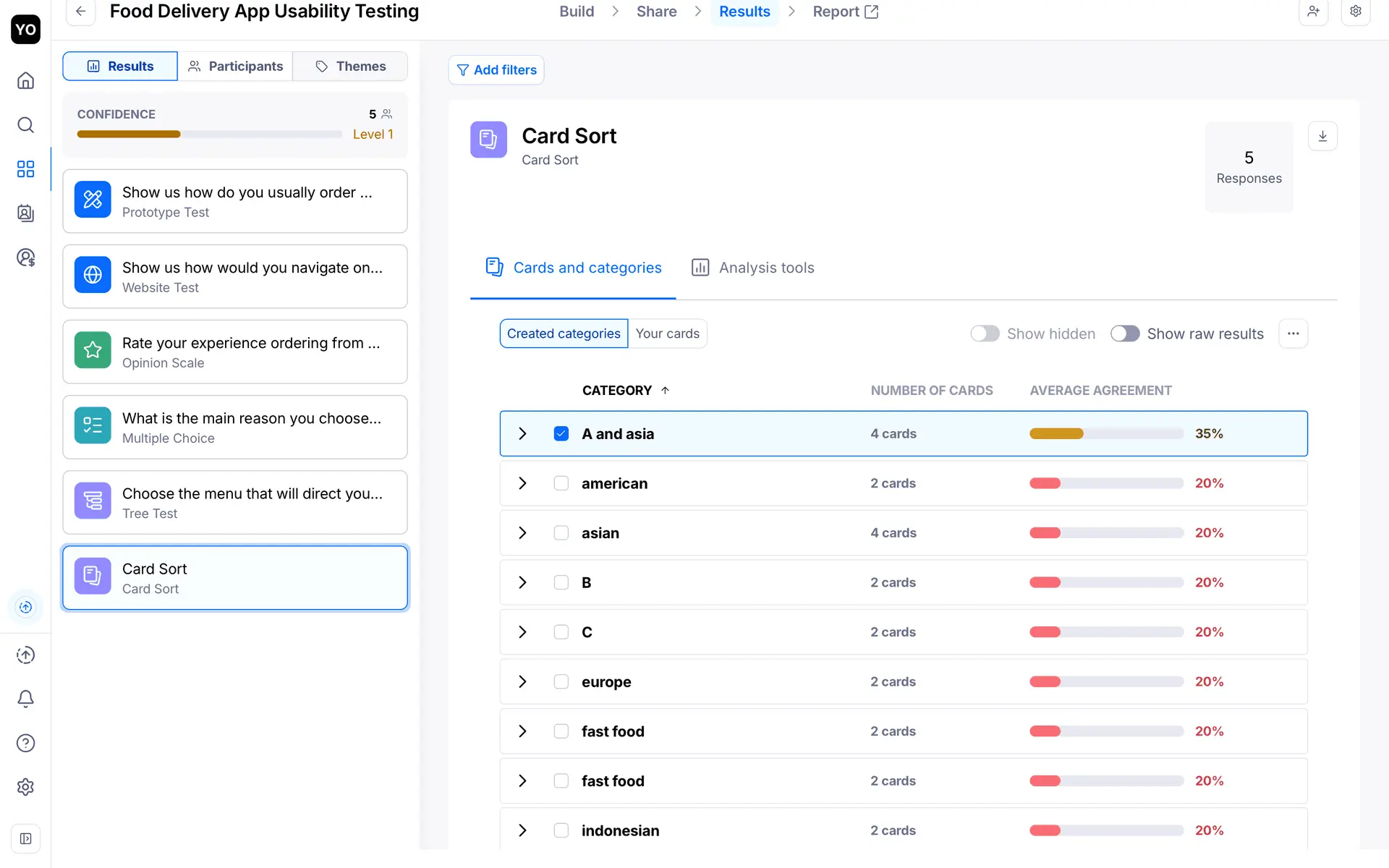Click the Confidence level progress bar
1389x868 pixels.
click(x=209, y=134)
